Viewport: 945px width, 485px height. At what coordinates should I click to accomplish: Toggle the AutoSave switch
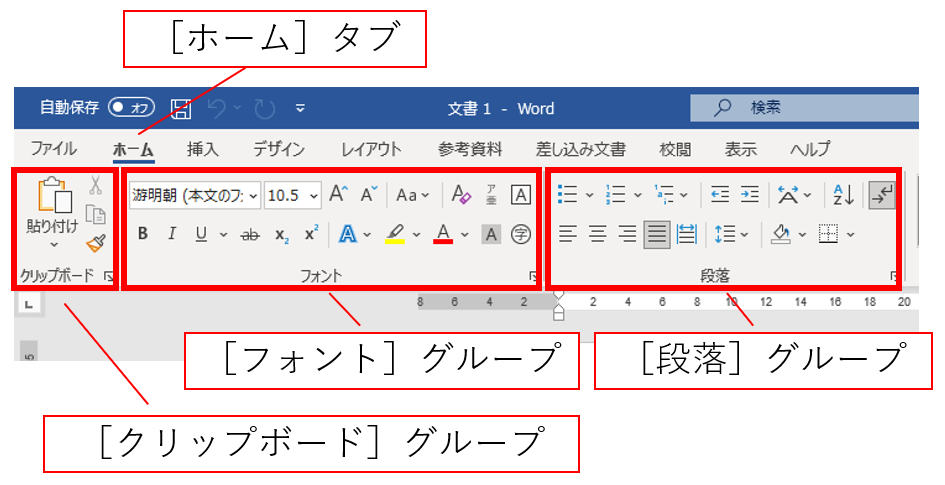pyautogui.click(x=132, y=107)
